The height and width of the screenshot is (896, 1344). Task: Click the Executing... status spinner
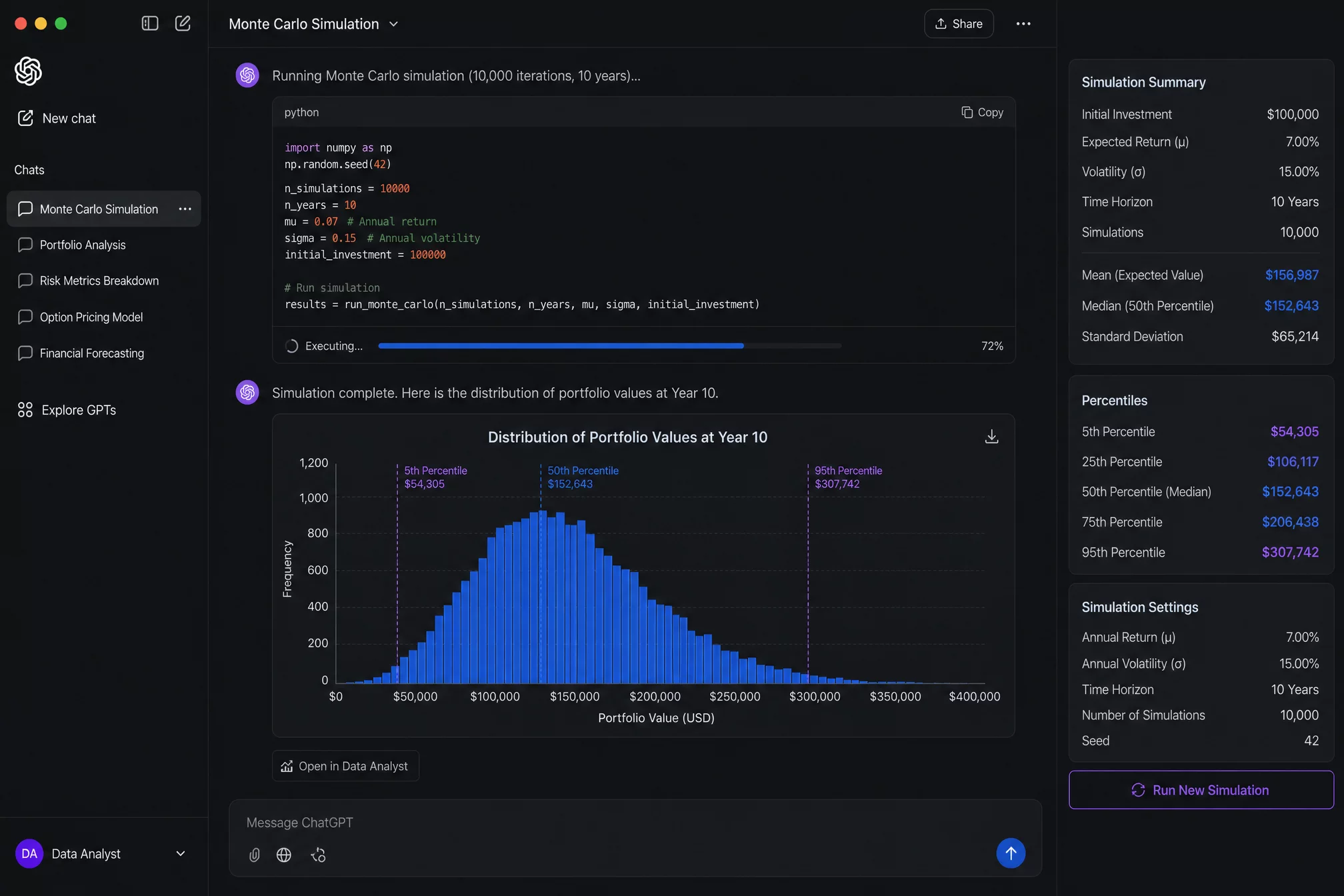point(291,346)
